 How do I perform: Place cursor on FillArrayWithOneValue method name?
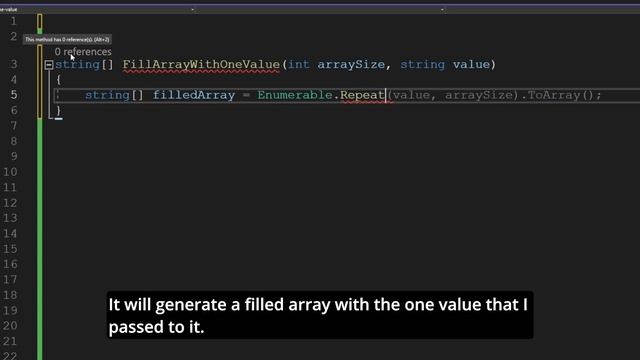(x=201, y=64)
